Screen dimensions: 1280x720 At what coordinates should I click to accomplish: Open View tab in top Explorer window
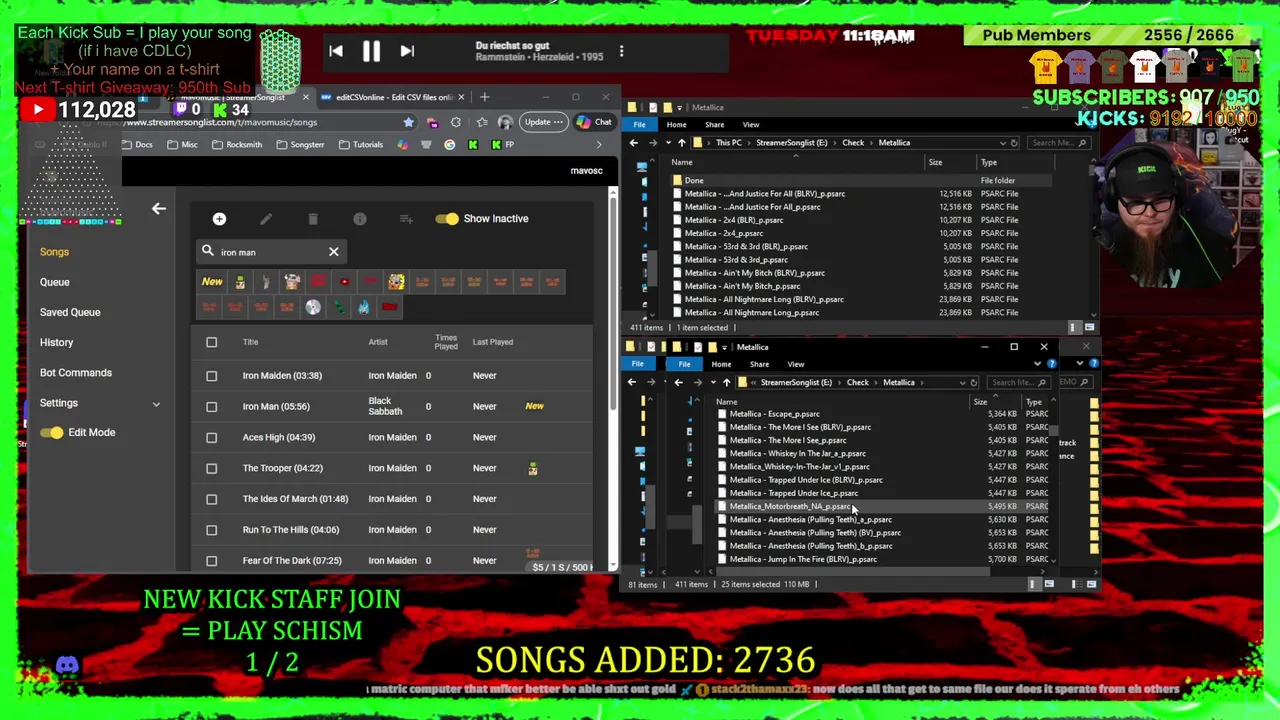point(751,125)
